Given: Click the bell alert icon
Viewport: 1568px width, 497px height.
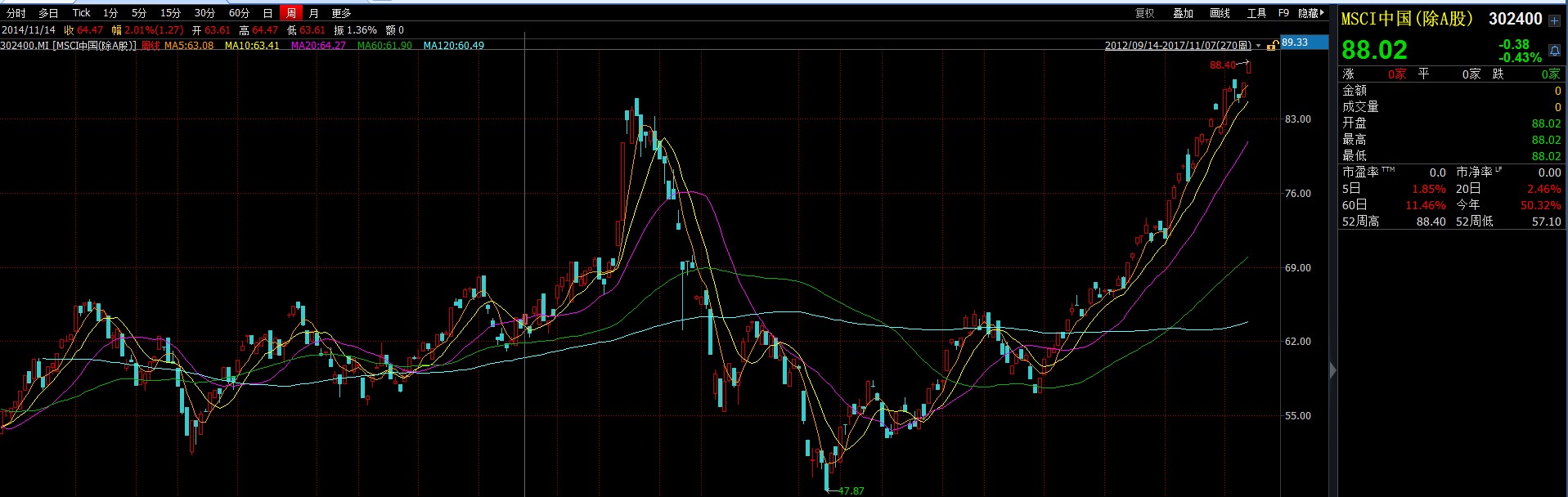Looking at the screenshot, I should [1554, 51].
